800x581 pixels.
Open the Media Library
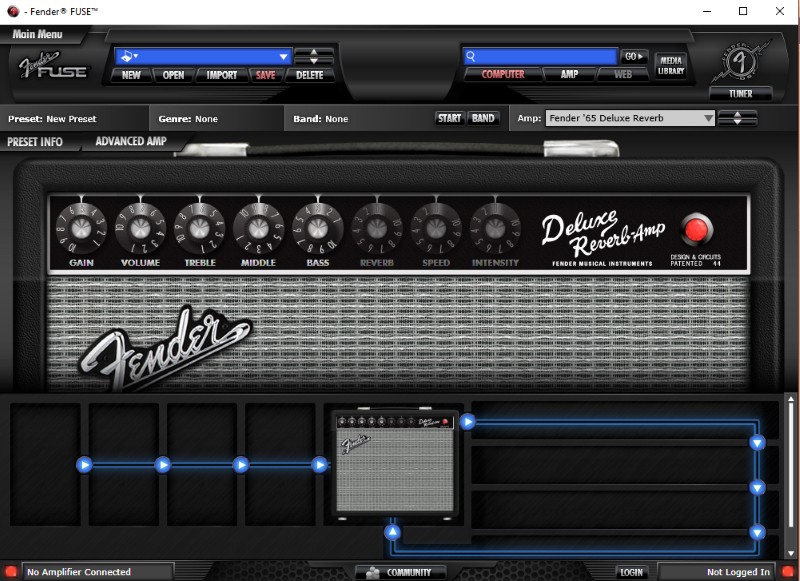coord(669,65)
